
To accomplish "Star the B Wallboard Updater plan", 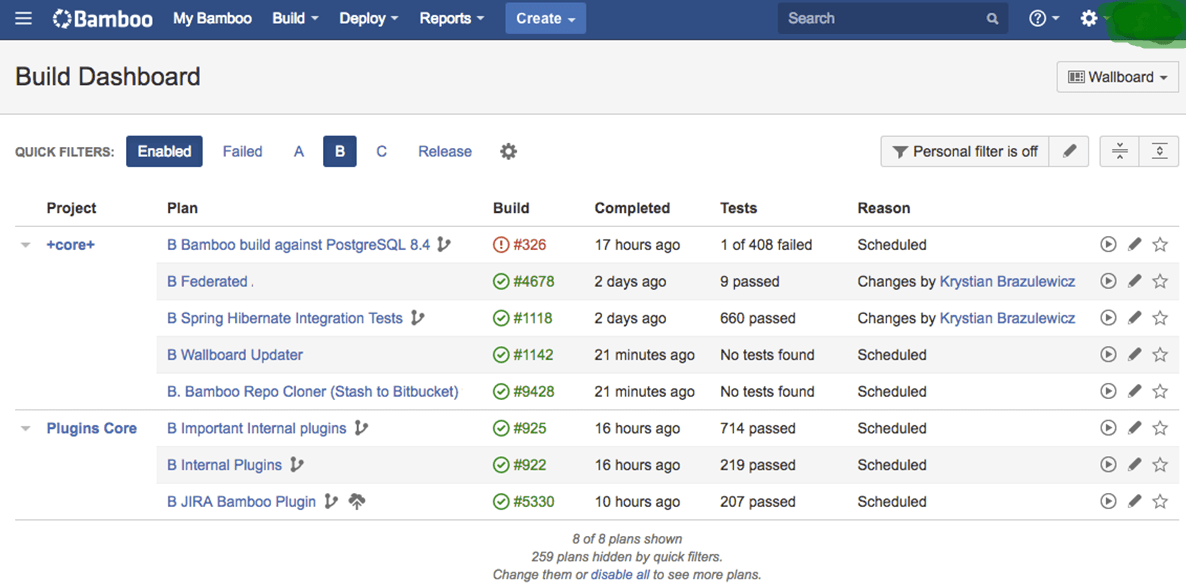I will click(1160, 354).
